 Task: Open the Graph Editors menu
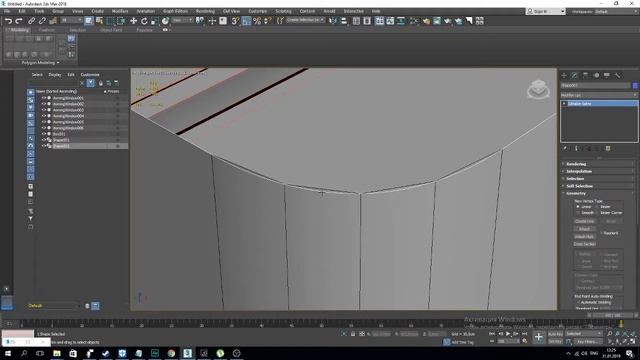(x=175, y=11)
